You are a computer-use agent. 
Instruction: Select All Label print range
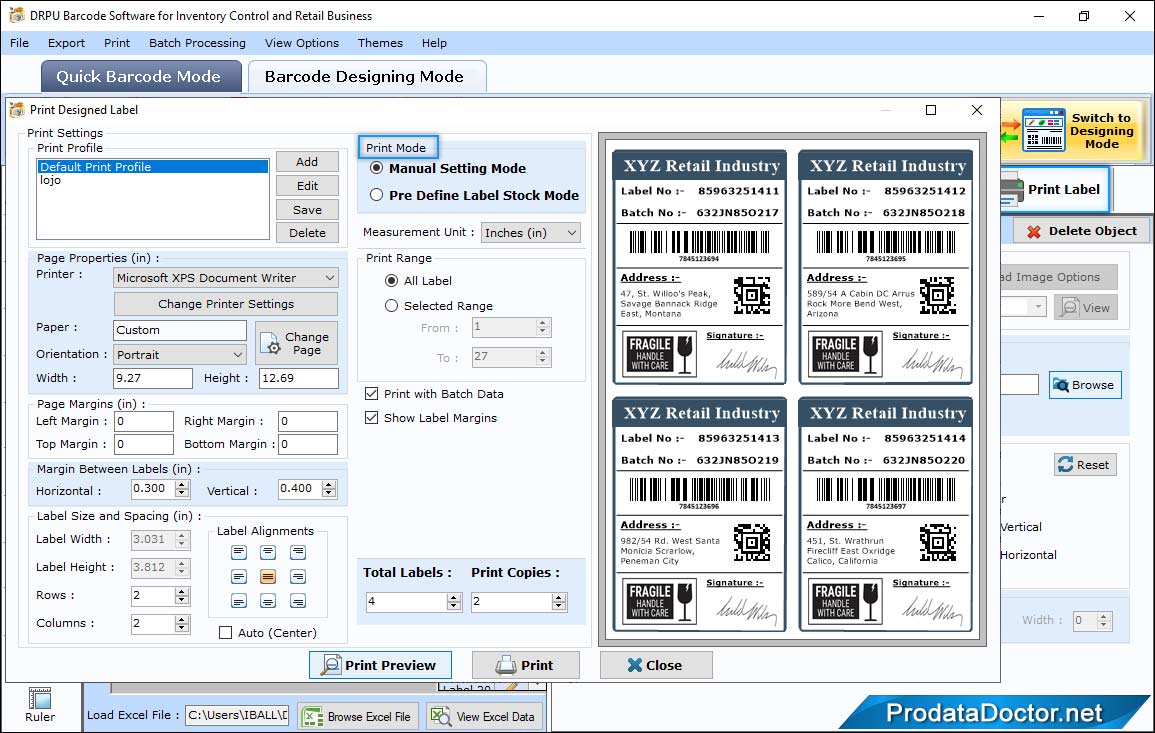pyautogui.click(x=392, y=281)
